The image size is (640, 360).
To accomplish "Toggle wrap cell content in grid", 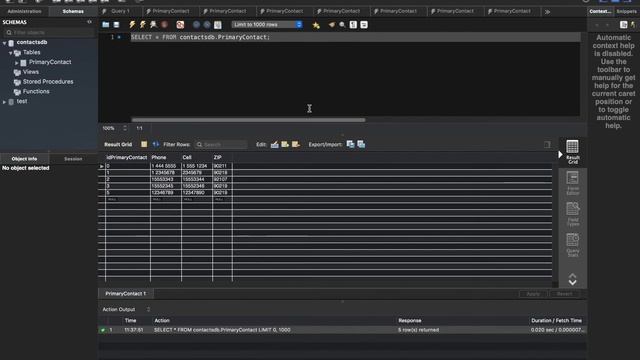I will click(547, 144).
